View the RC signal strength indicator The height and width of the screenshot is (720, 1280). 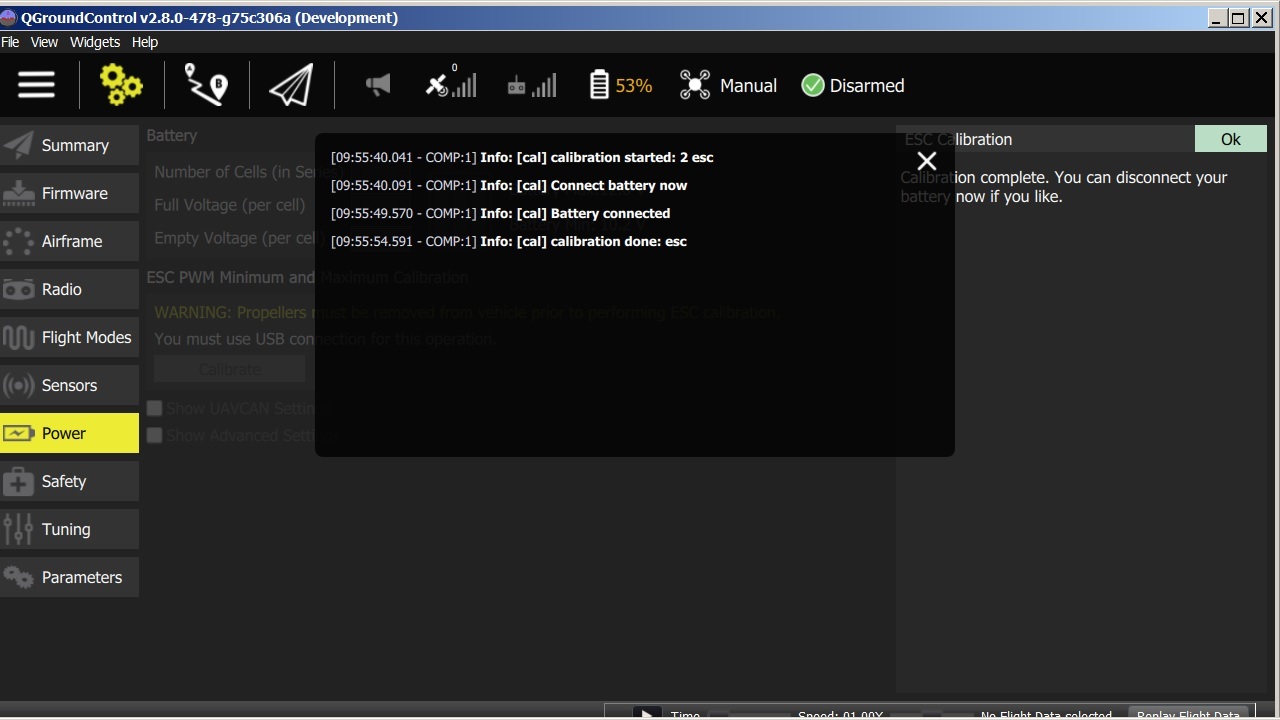click(x=531, y=85)
